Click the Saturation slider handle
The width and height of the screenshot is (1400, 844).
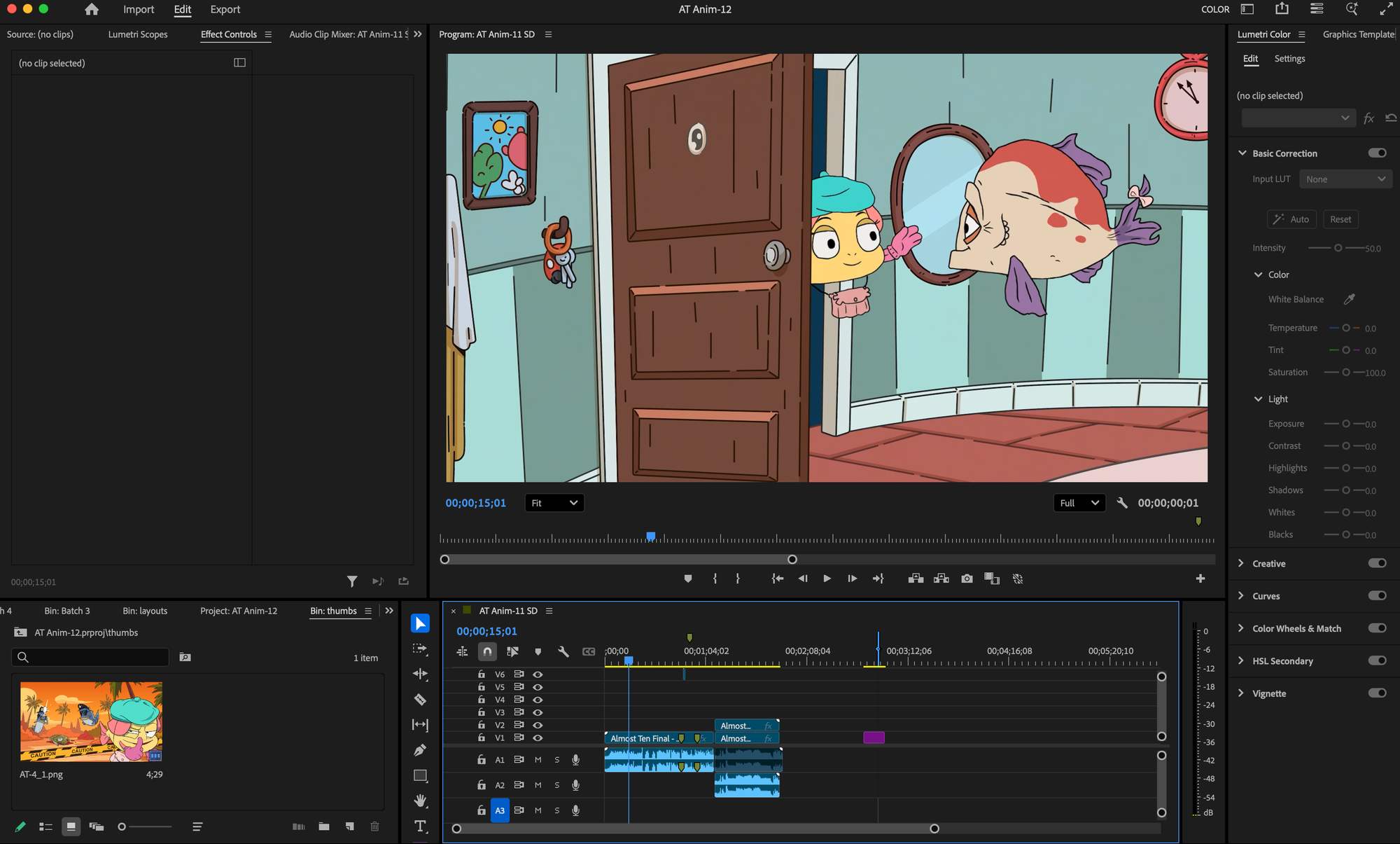pos(1345,373)
